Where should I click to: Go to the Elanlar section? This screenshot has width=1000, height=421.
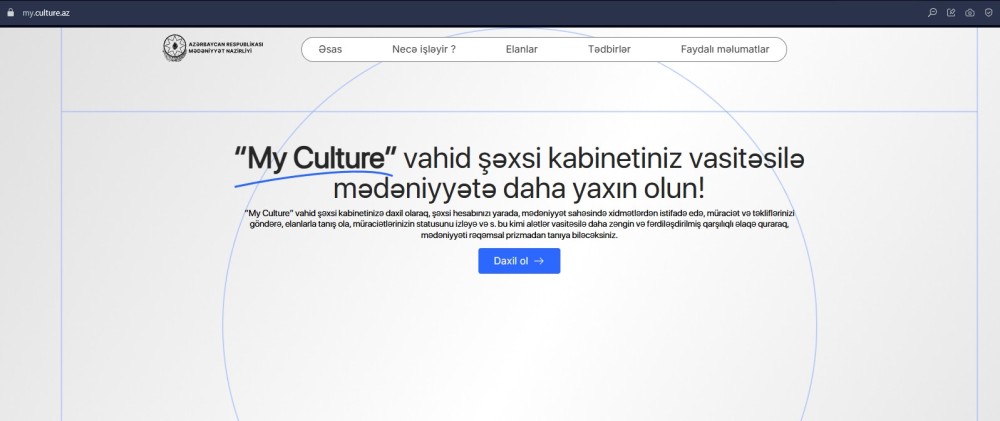tap(522, 49)
